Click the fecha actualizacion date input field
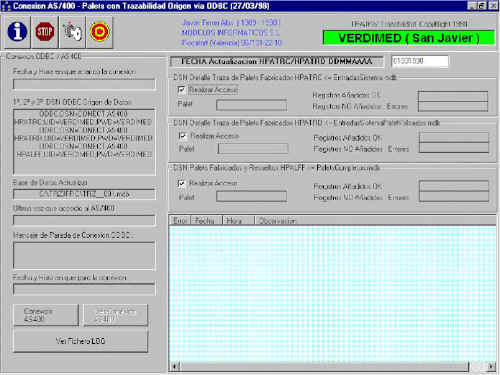 pos(420,61)
